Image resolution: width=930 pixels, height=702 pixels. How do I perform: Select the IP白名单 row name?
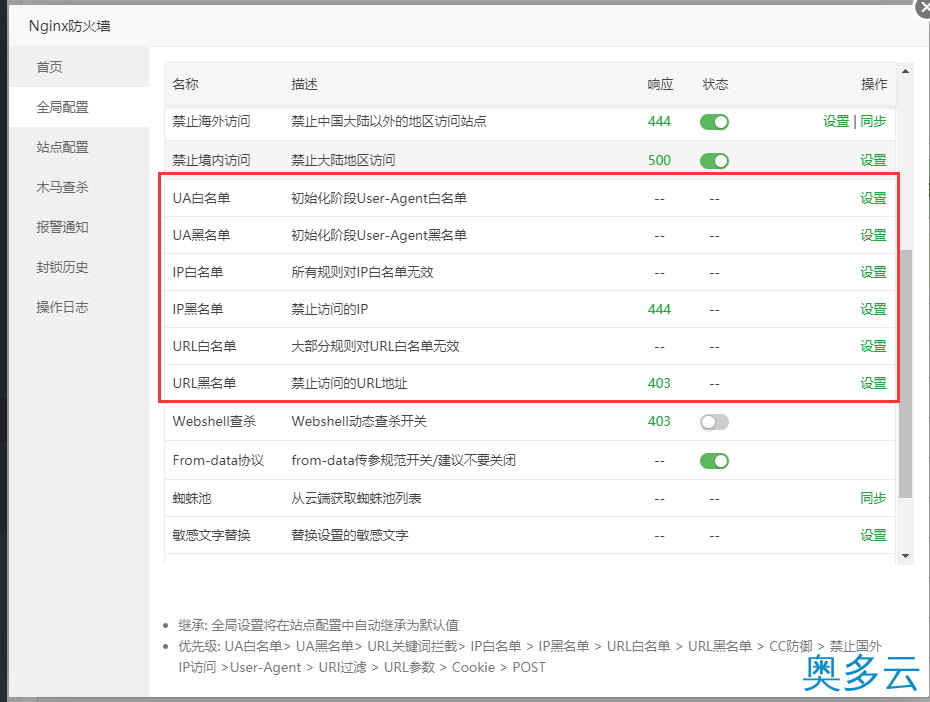click(198, 272)
